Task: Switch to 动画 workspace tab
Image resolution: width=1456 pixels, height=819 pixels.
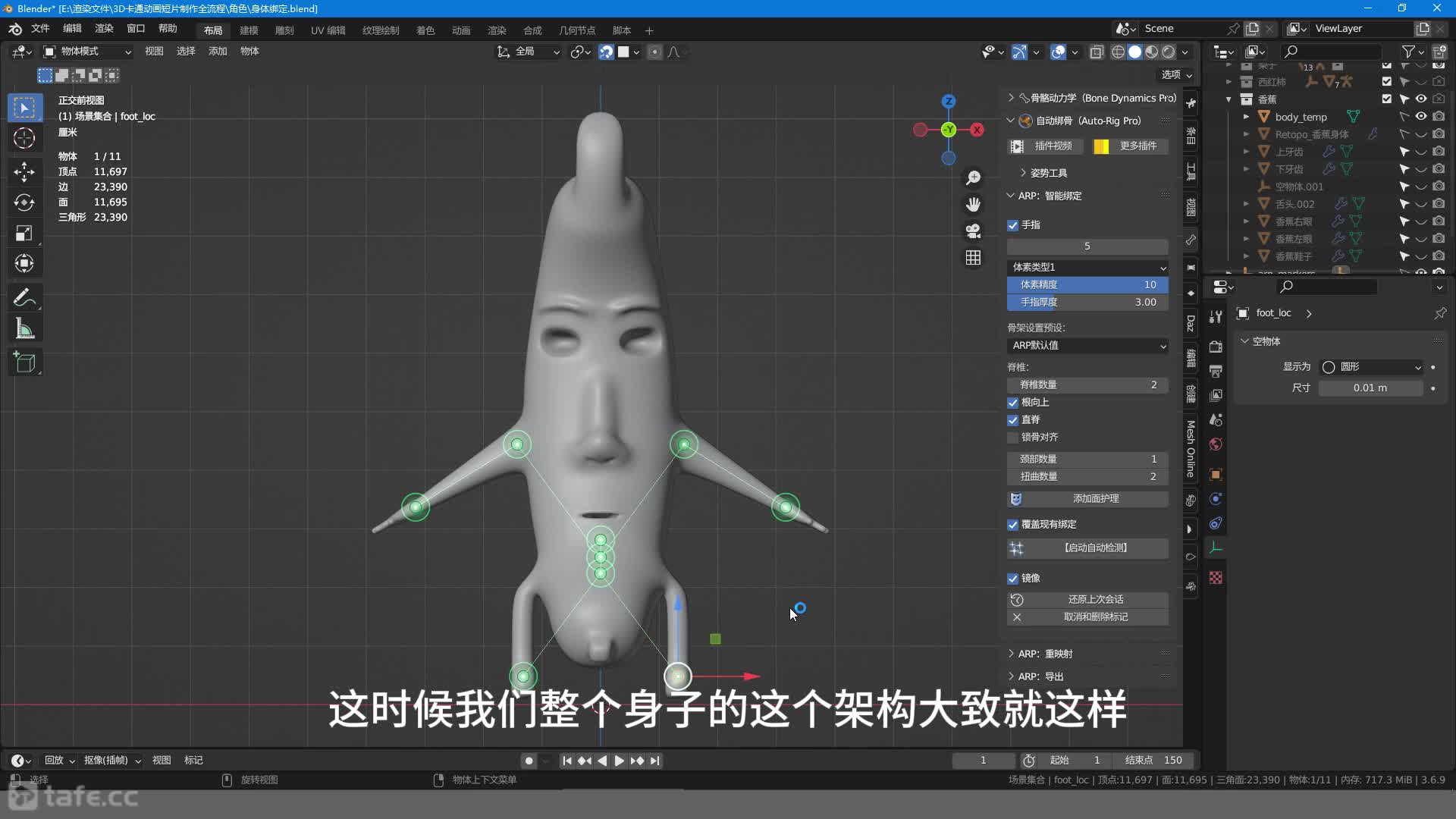Action: point(461,30)
